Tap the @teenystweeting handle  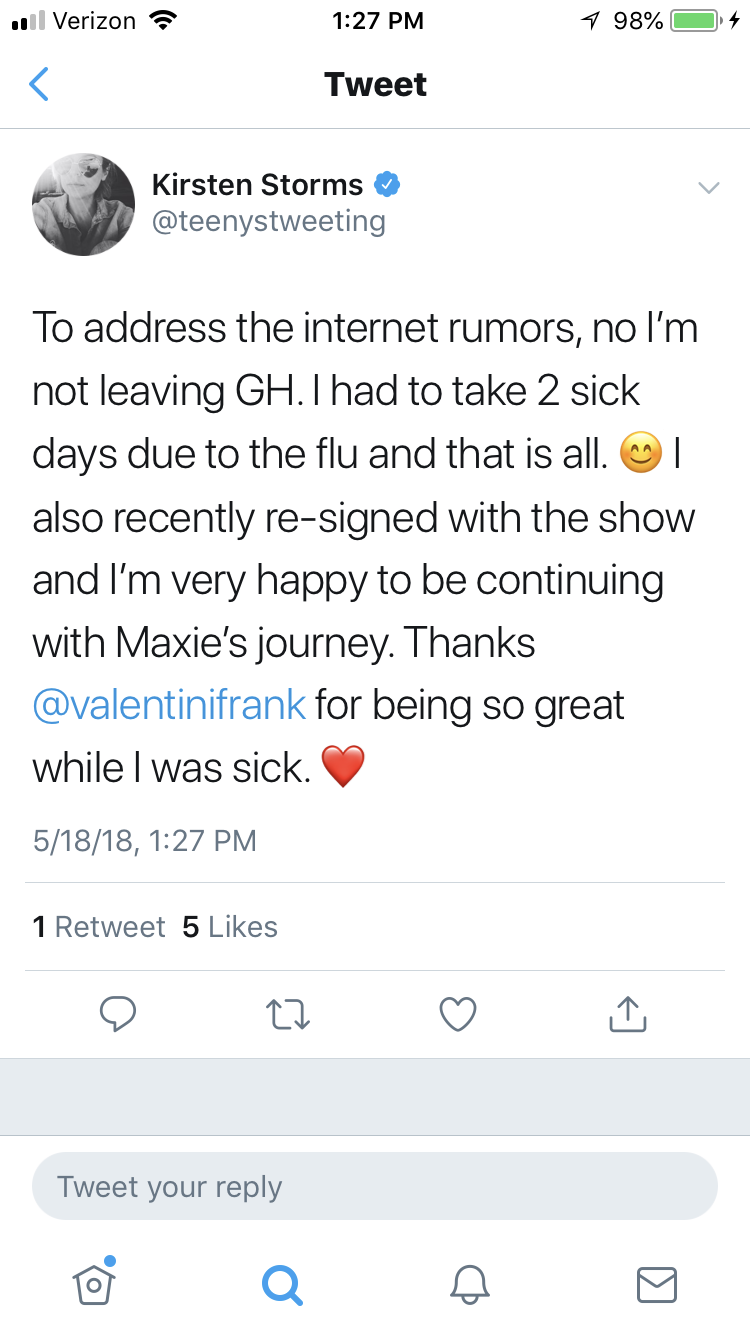[268, 220]
